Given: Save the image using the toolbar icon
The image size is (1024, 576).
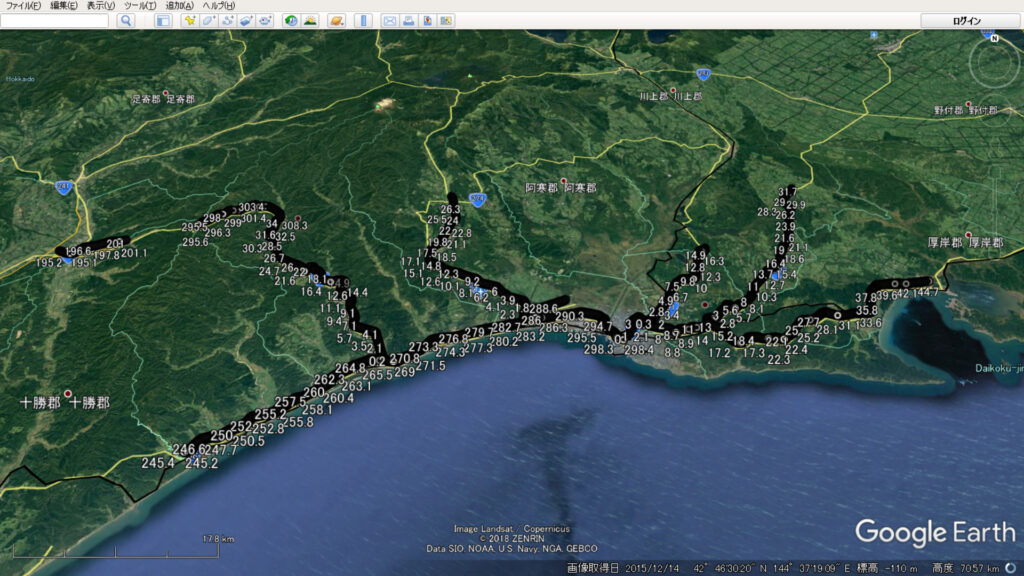Looking at the screenshot, I should coord(427,20).
